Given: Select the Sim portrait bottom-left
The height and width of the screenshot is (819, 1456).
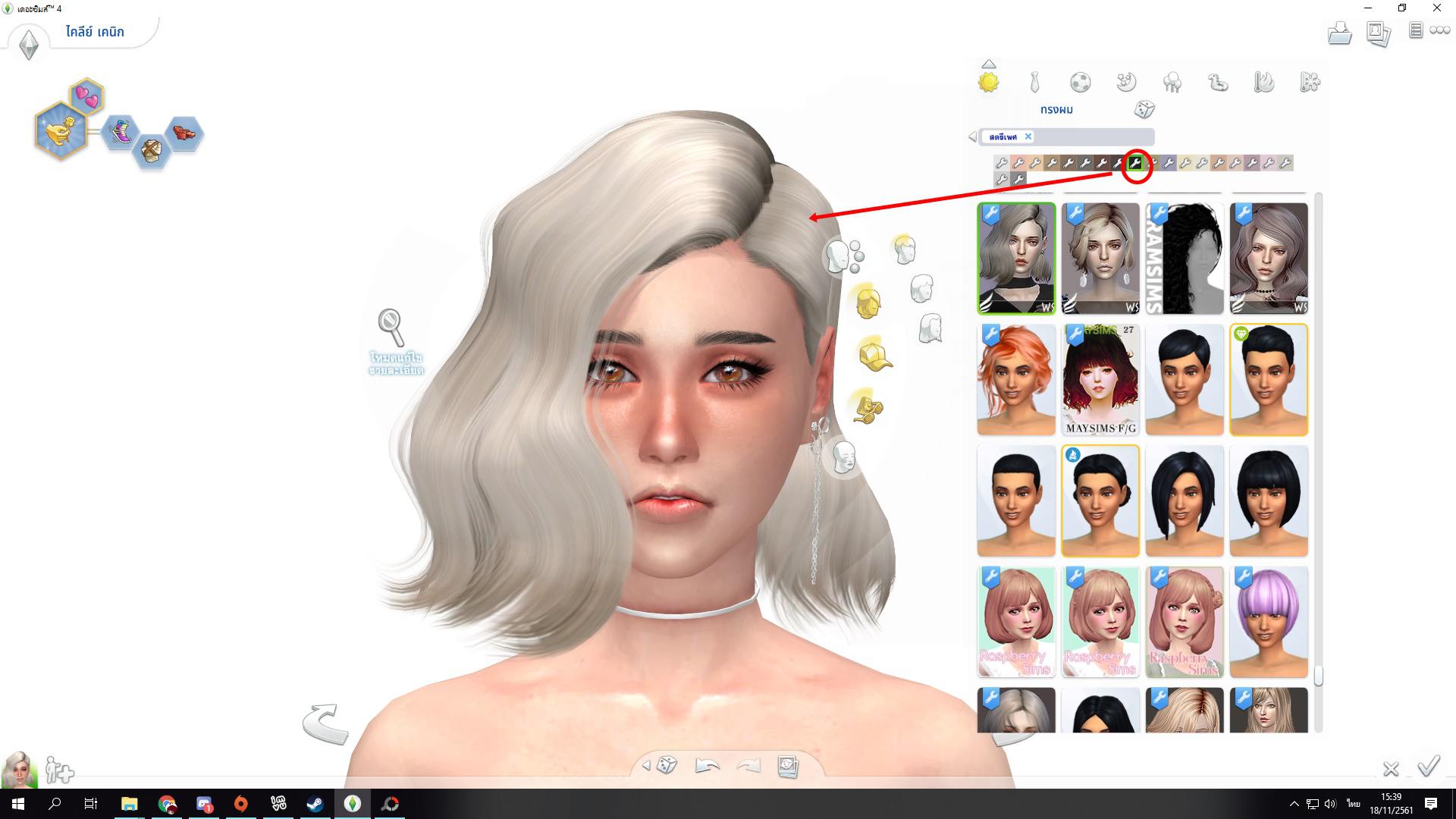Looking at the screenshot, I should pos(19,770).
